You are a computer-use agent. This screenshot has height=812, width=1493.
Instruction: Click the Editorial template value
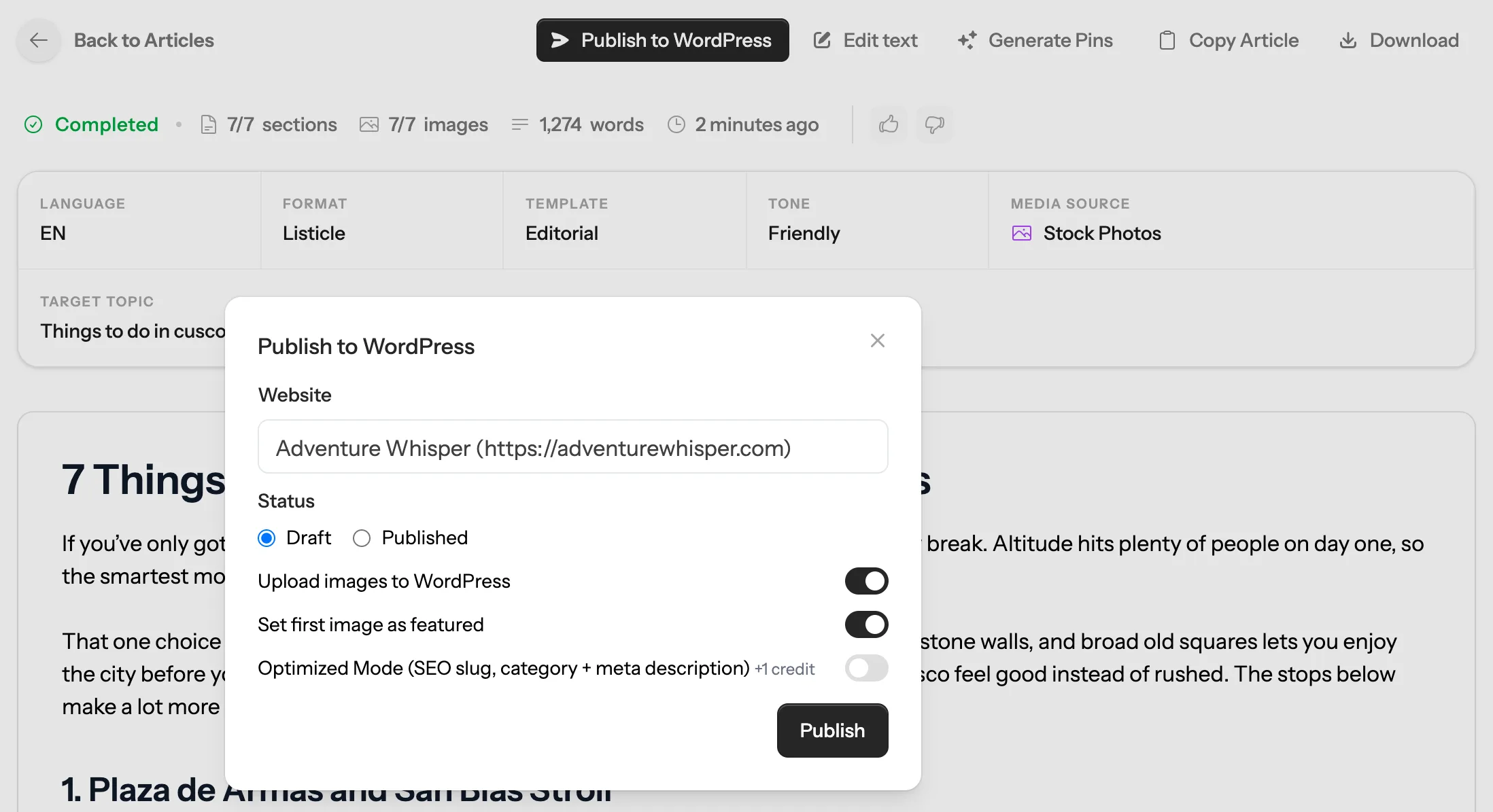pos(562,233)
